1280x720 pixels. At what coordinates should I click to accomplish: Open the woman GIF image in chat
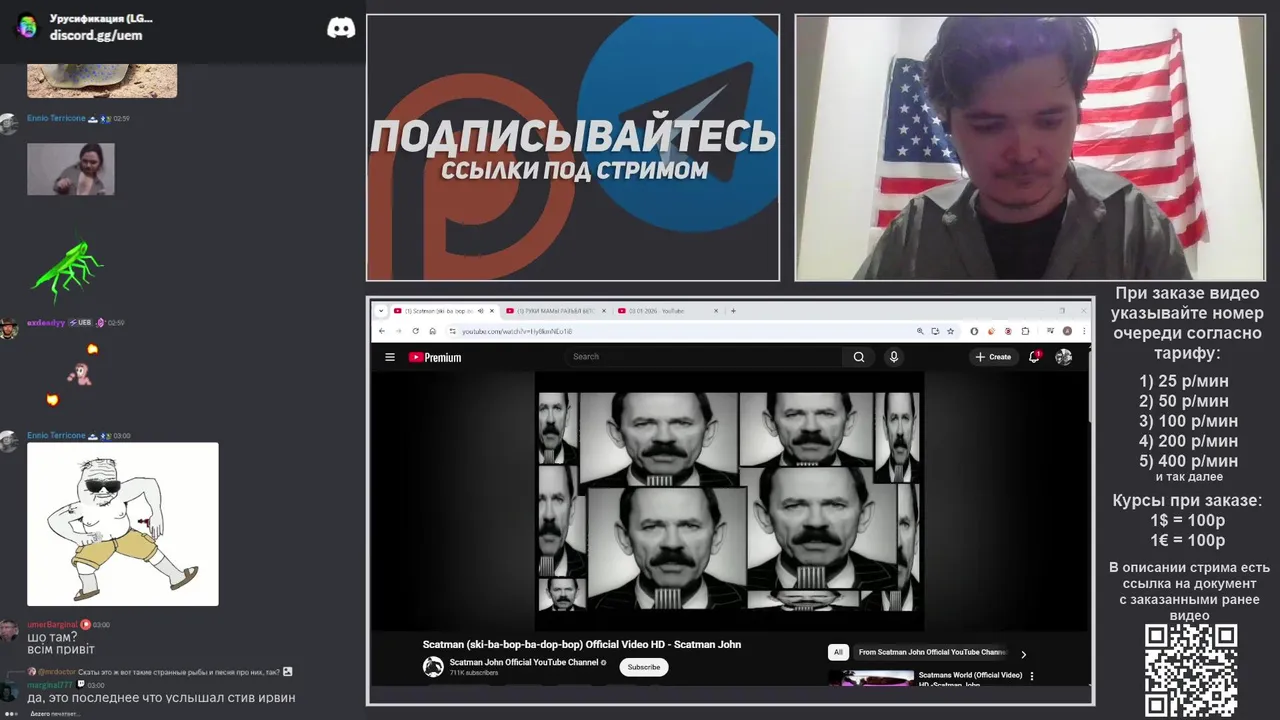click(70, 169)
